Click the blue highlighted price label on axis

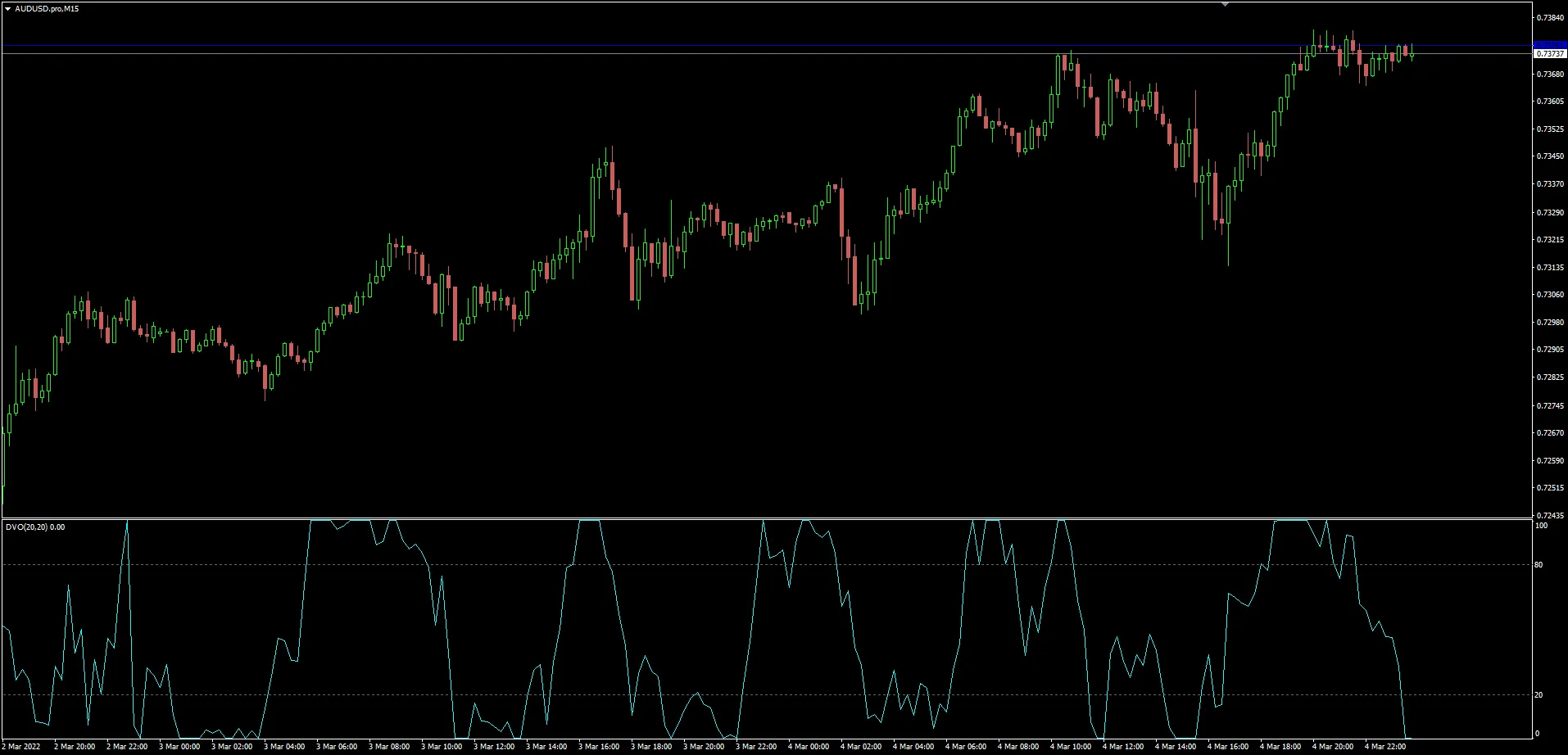coord(1548,45)
